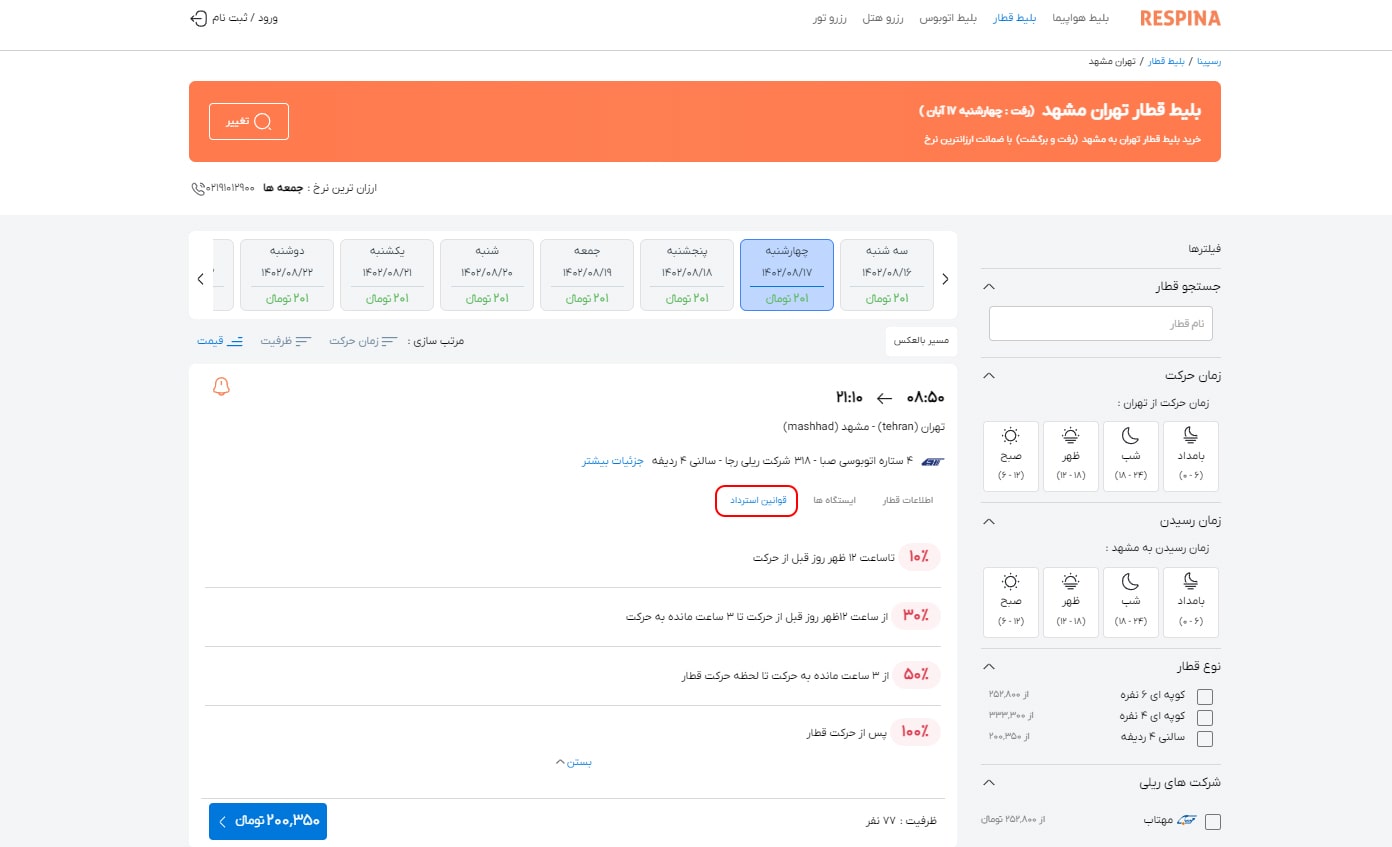Check the مهتاب railway company checkbox

click(x=1213, y=821)
